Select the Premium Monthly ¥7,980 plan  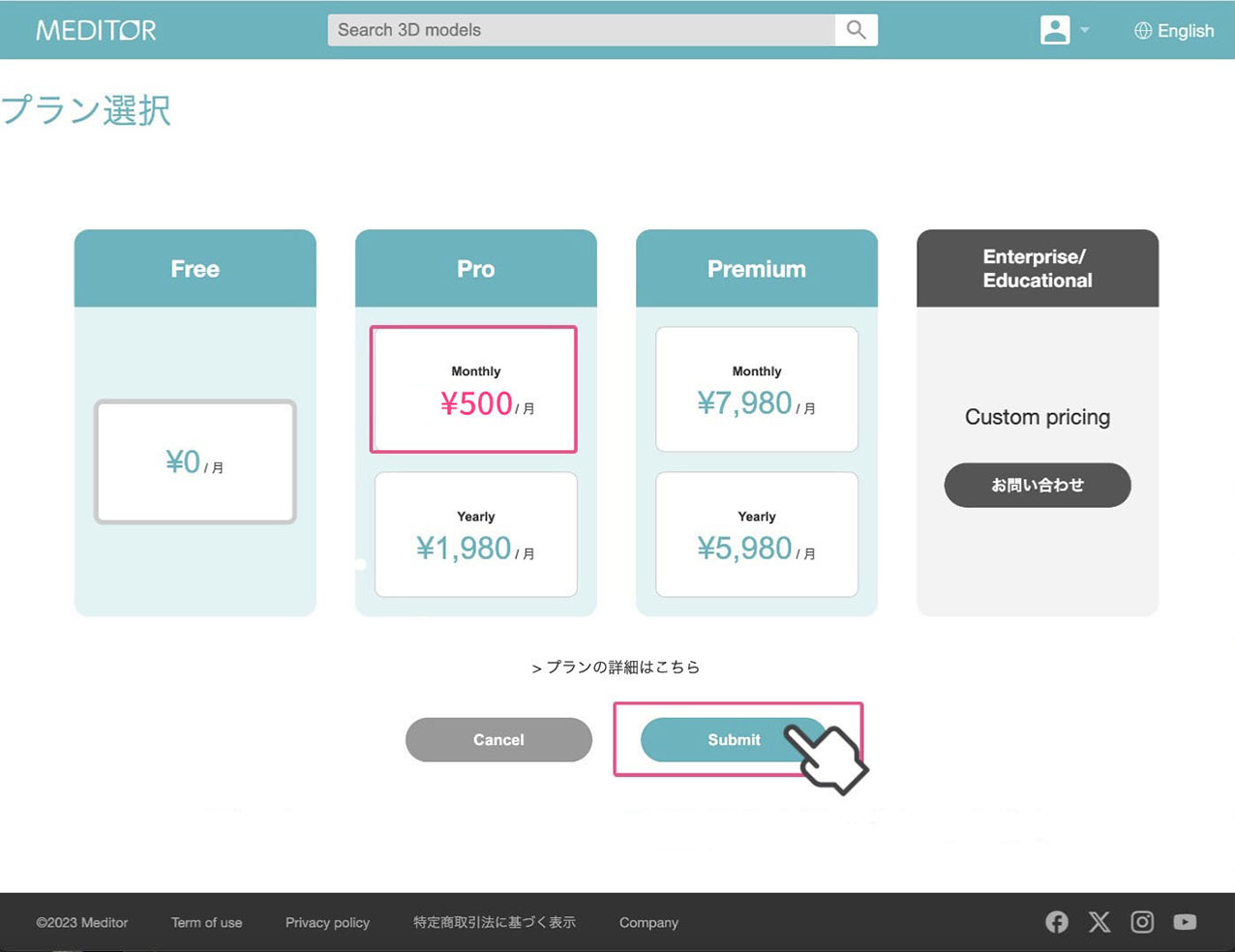[x=756, y=389]
